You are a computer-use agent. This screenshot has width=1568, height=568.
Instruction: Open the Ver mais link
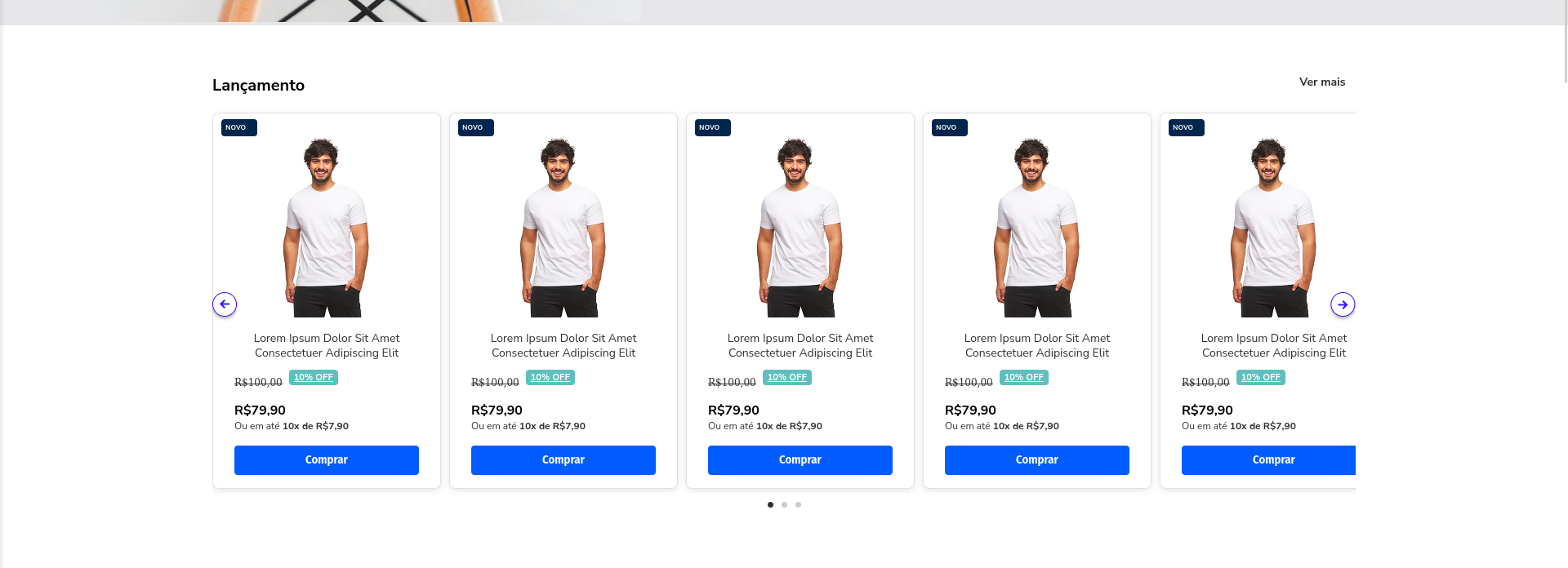tap(1322, 82)
